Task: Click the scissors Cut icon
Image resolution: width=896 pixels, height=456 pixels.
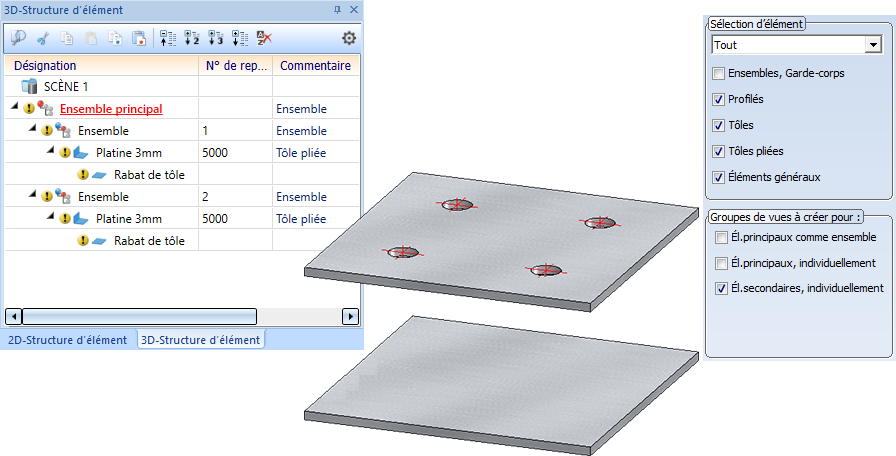Action: tap(43, 38)
